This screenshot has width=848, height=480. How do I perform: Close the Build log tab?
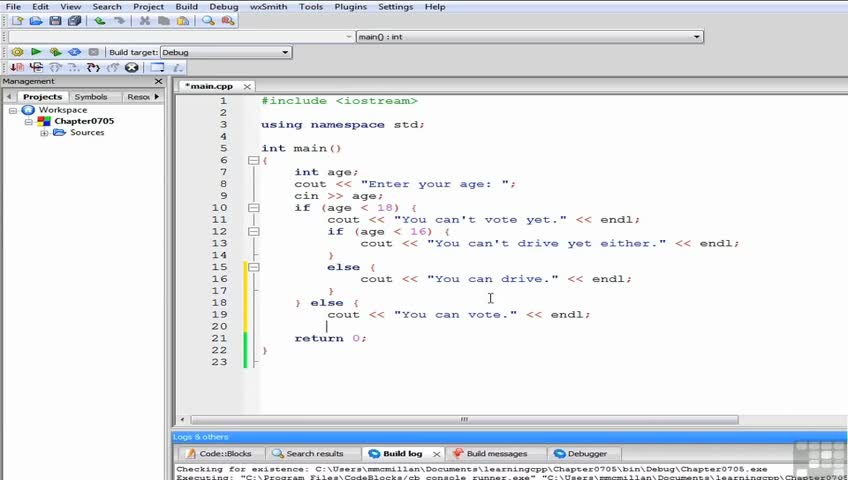[x=436, y=454]
